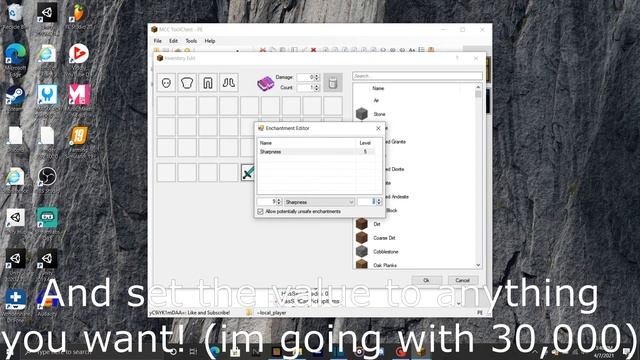Click the Ok button in Inventory Edit

click(427, 280)
